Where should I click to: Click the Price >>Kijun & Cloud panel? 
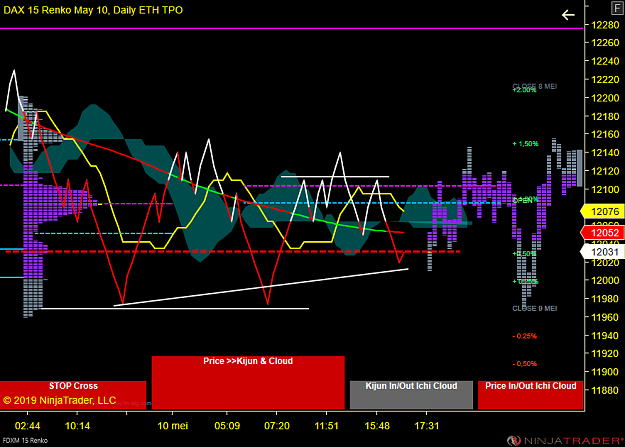point(248,382)
